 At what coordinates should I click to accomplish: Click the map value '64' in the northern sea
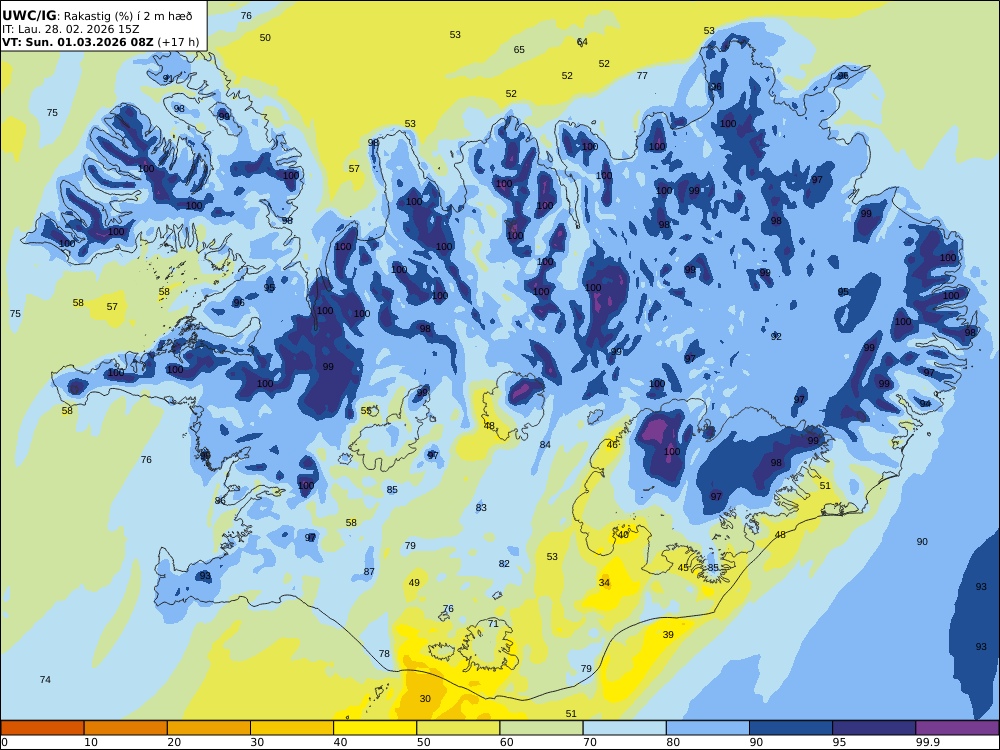(582, 42)
